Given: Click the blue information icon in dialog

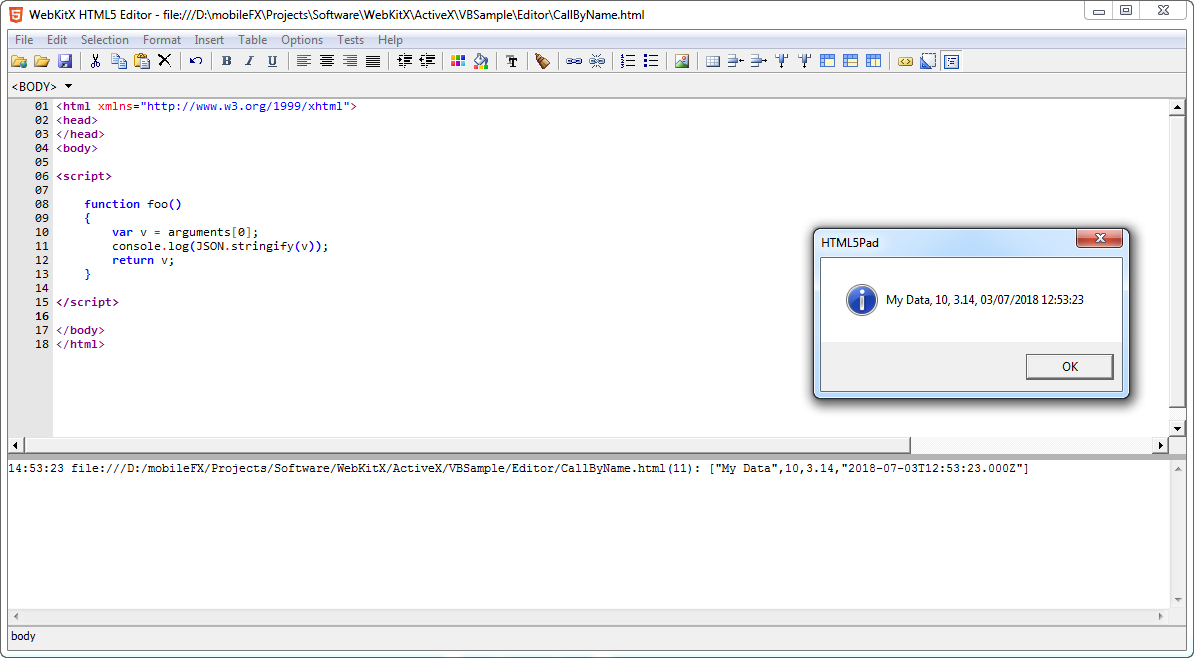Looking at the screenshot, I should (x=861, y=300).
